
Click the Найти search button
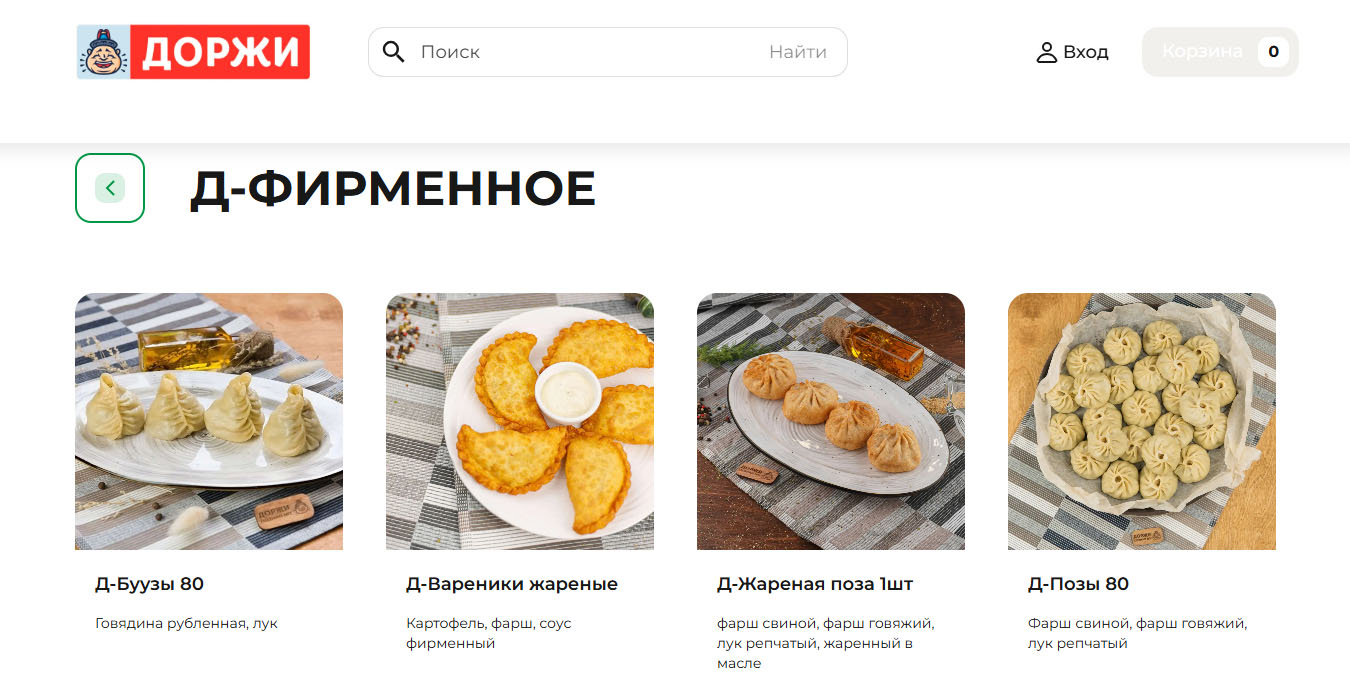click(x=798, y=52)
